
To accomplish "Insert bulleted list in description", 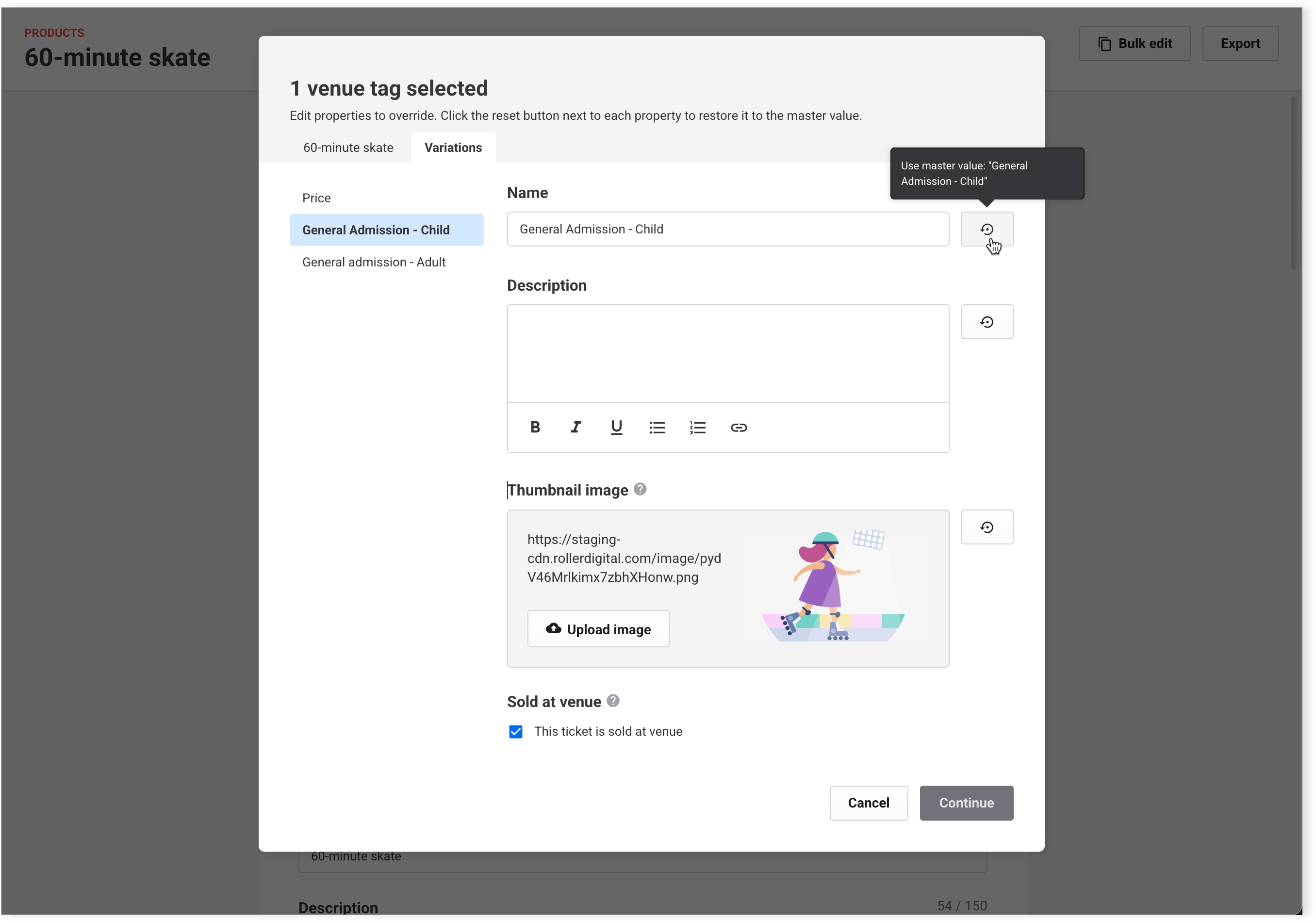I will (657, 428).
